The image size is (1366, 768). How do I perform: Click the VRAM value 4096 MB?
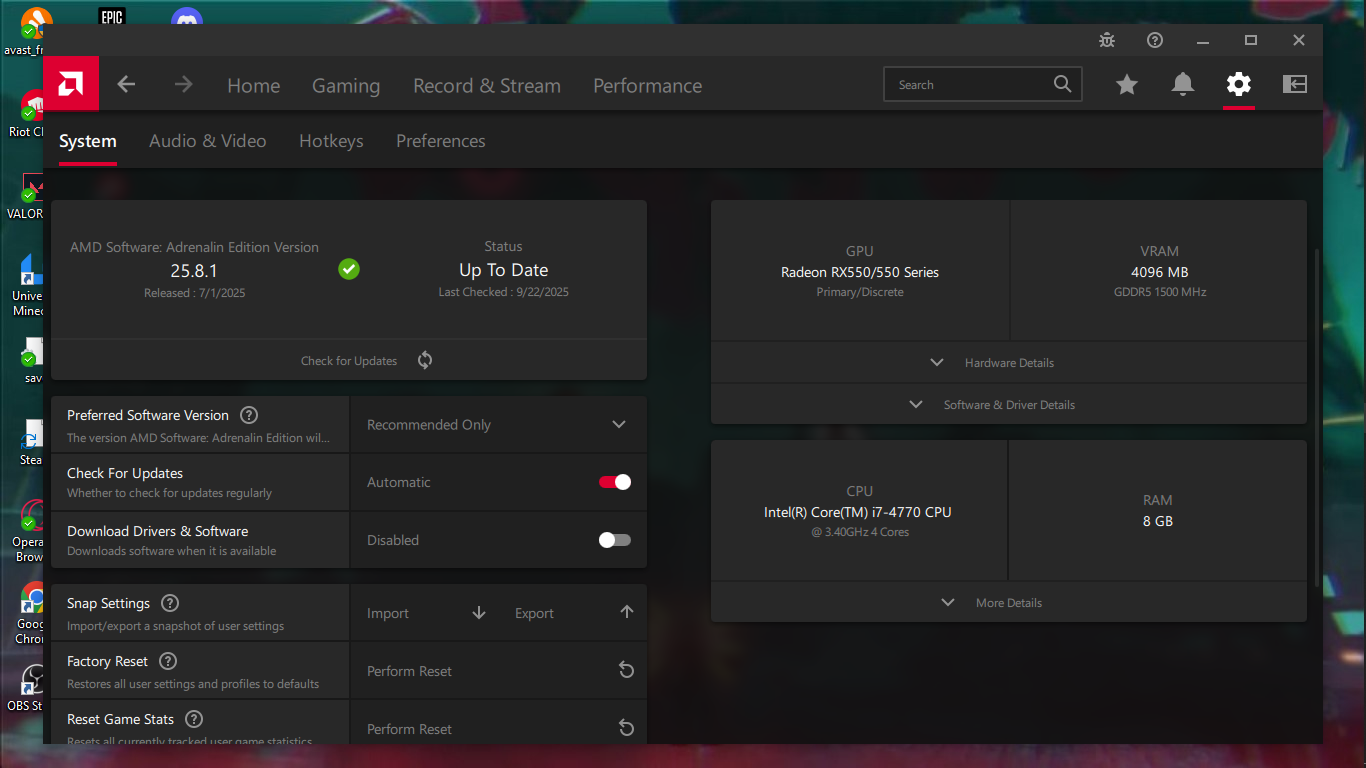tap(1160, 272)
